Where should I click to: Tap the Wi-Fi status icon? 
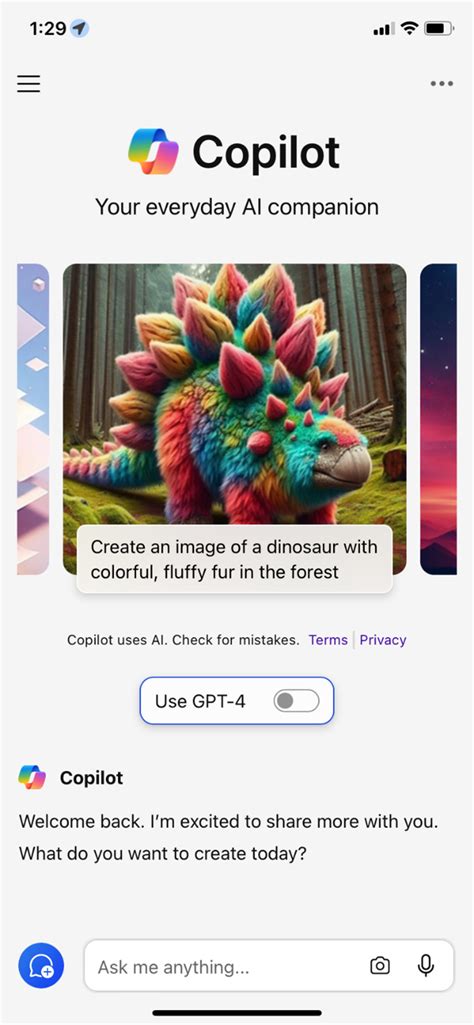(410, 29)
